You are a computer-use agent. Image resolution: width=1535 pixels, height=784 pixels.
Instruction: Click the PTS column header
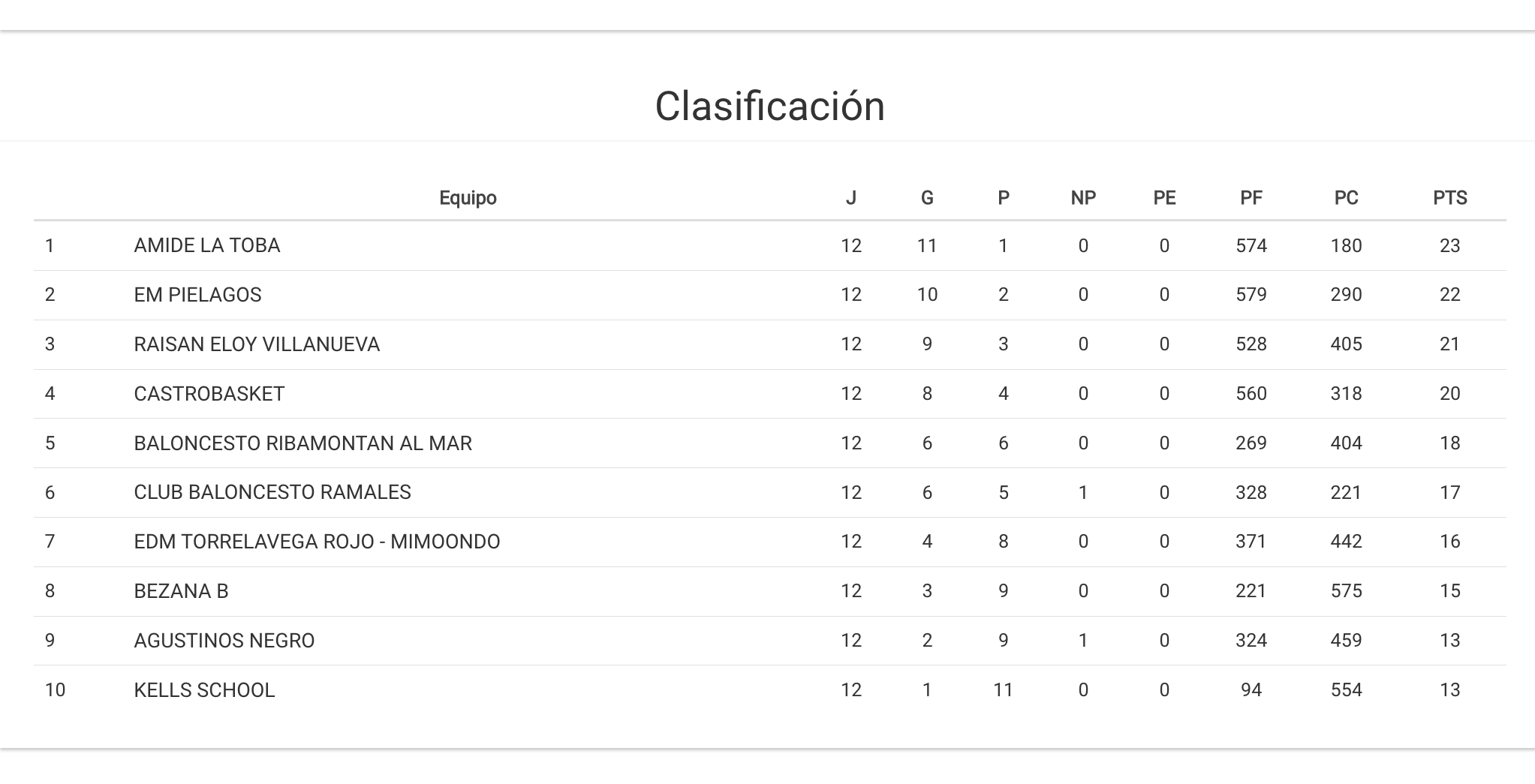coord(1449,198)
